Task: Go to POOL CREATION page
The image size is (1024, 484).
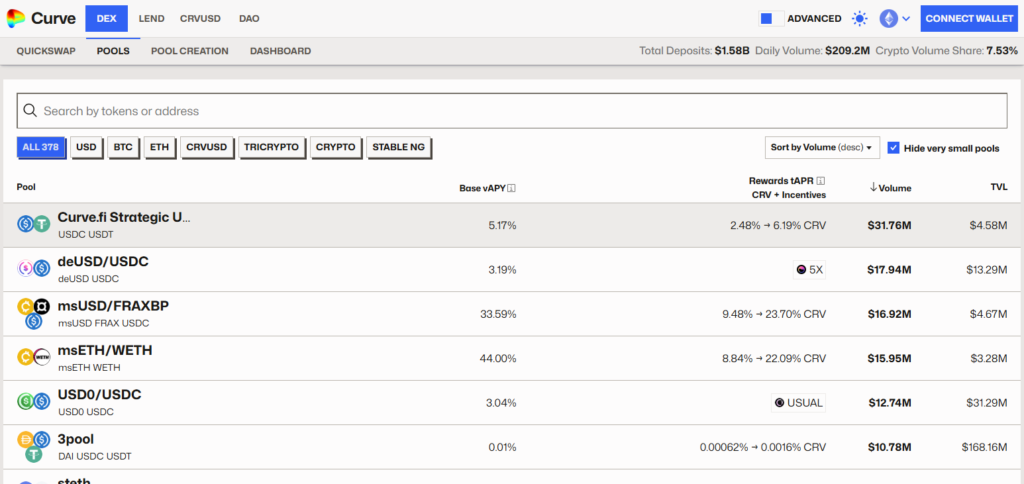Action: [x=189, y=51]
